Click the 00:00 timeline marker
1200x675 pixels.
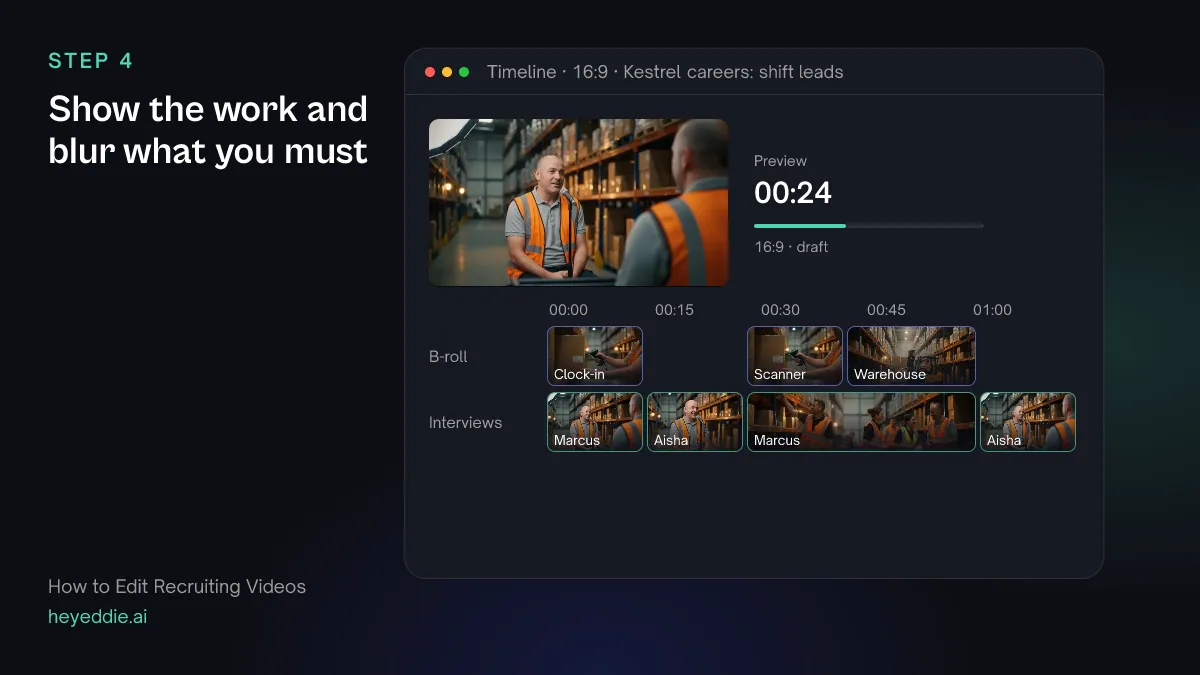(568, 310)
